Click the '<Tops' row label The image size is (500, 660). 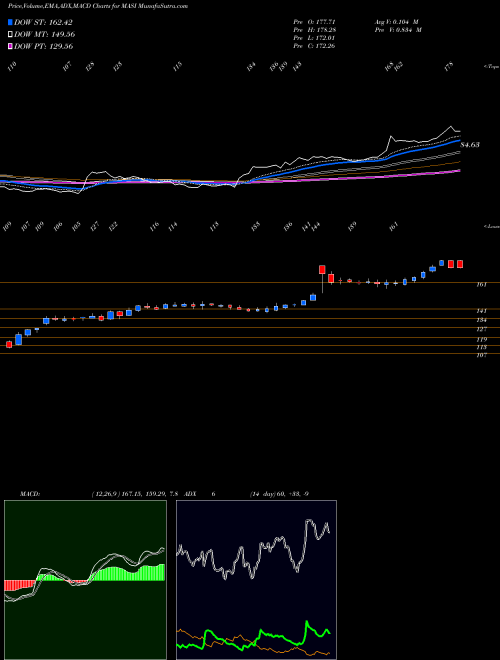(491, 67)
